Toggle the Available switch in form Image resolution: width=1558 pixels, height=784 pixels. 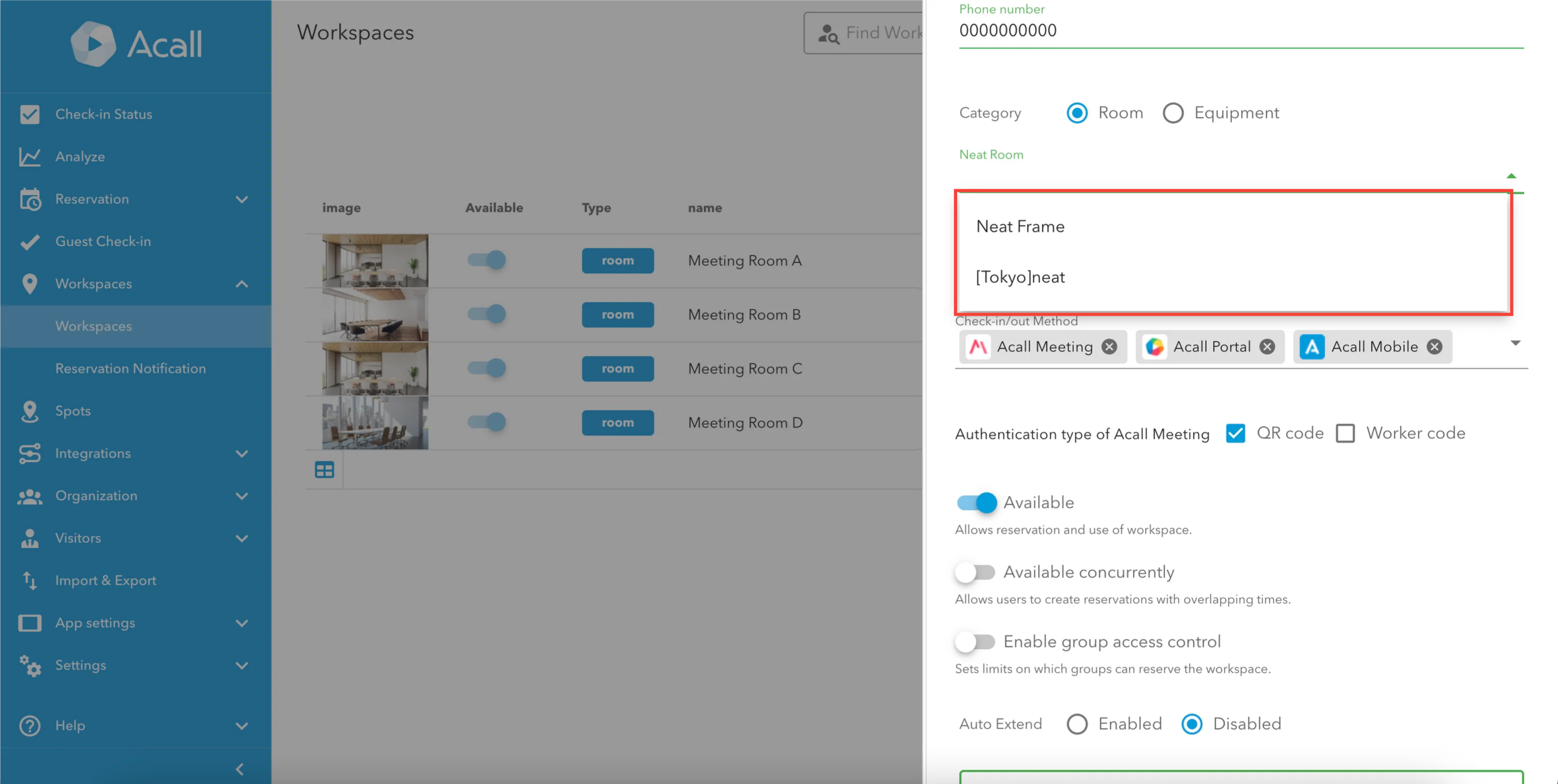point(977,502)
